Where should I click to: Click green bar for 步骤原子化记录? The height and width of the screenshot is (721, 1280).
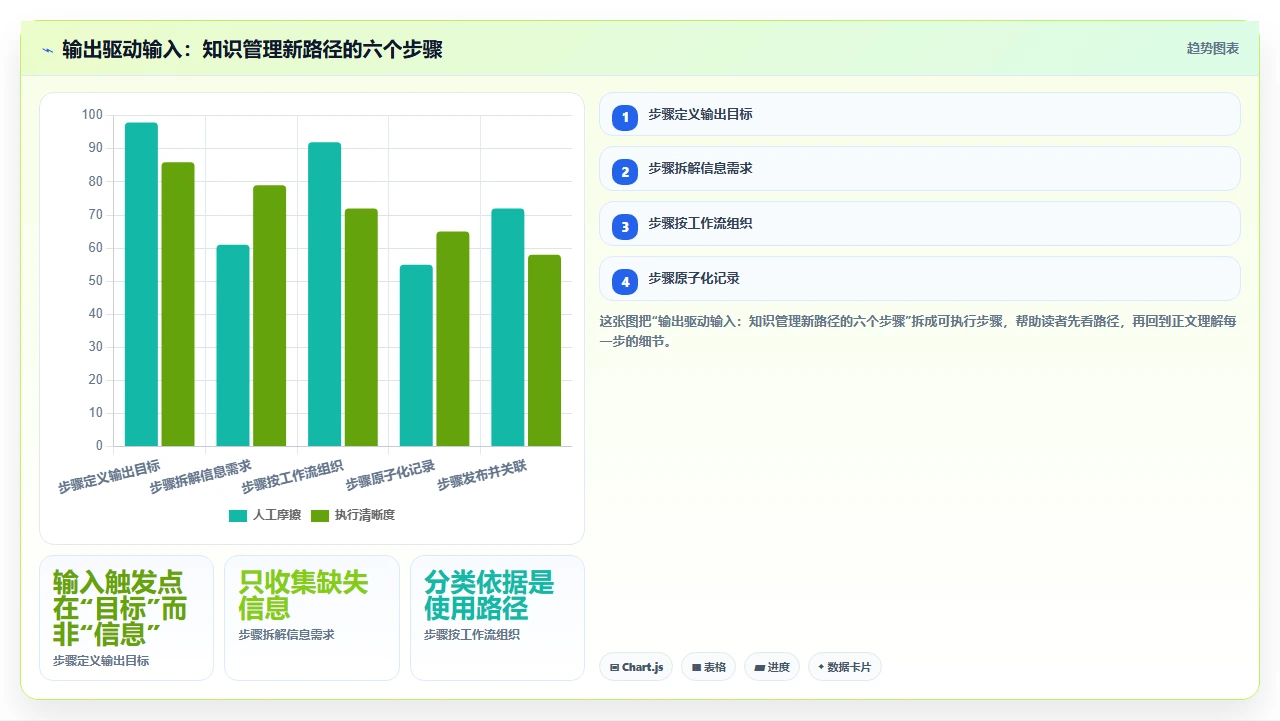pos(453,339)
